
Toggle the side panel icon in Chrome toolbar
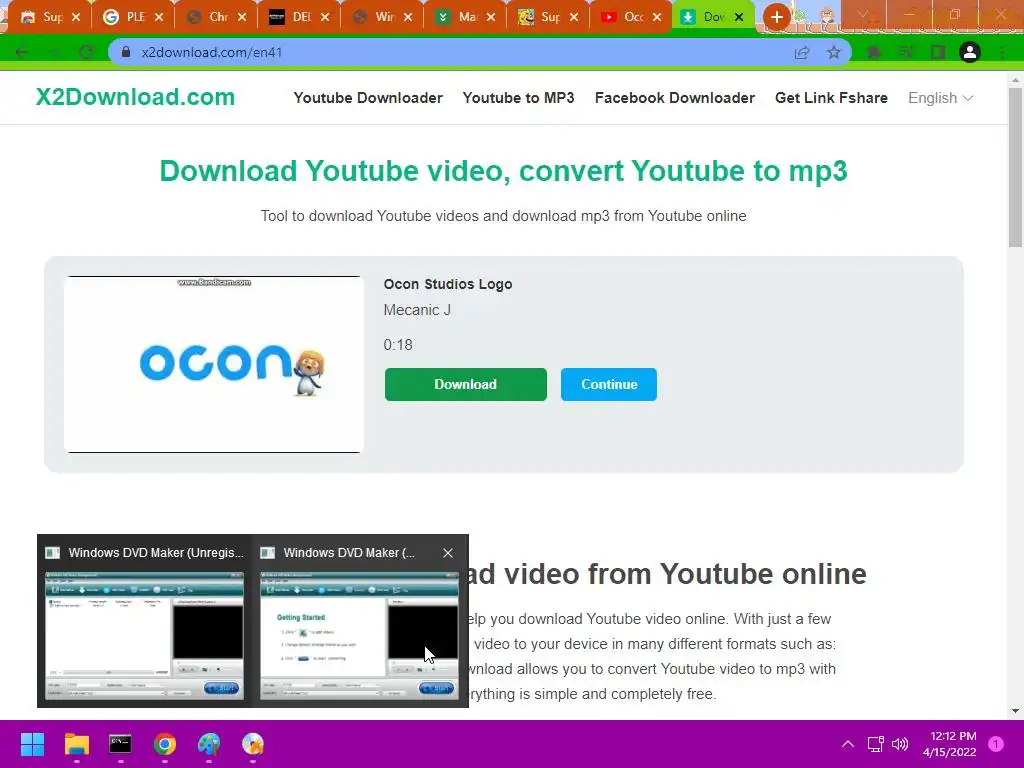938,52
